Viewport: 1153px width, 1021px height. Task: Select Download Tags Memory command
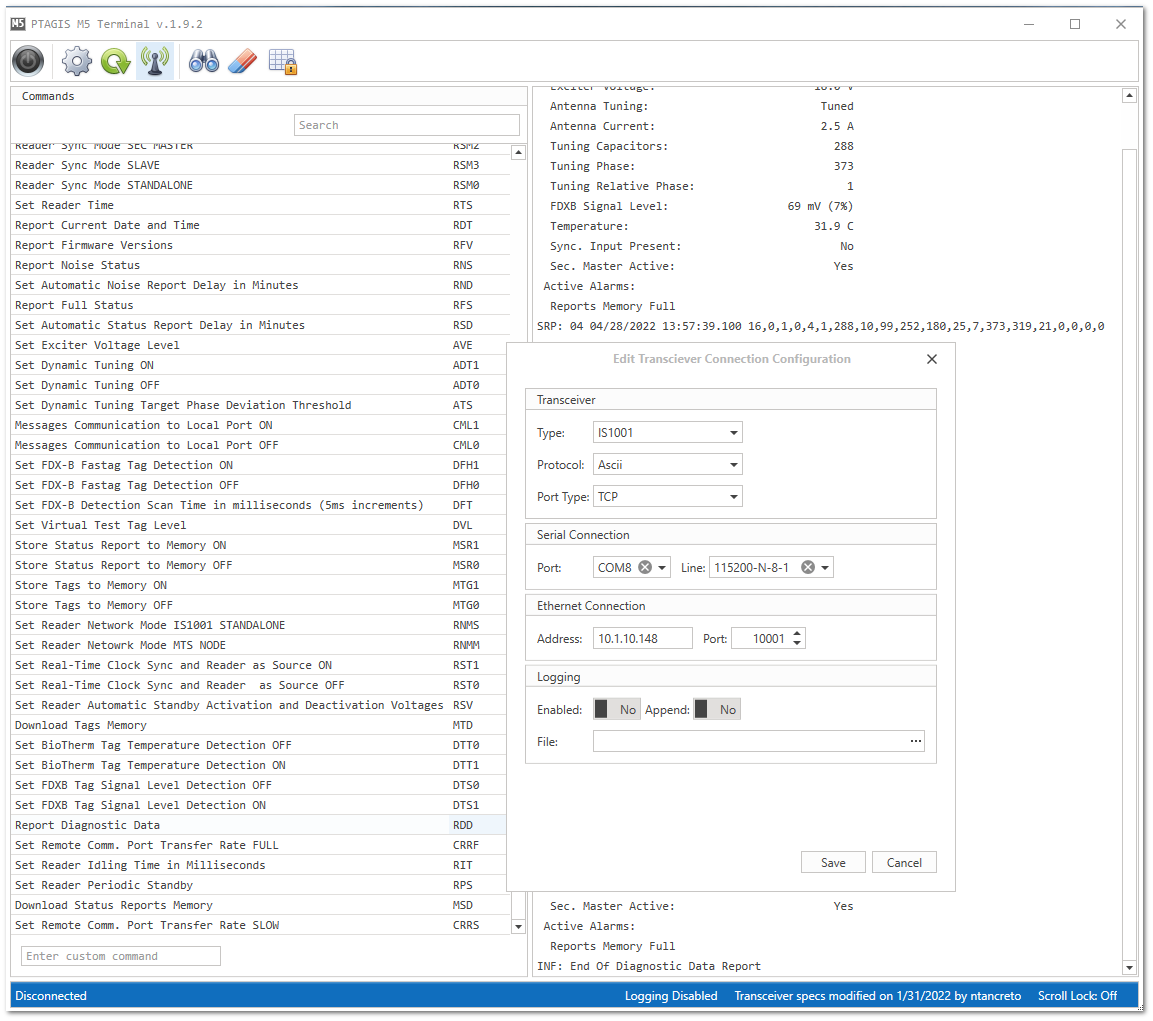259,725
